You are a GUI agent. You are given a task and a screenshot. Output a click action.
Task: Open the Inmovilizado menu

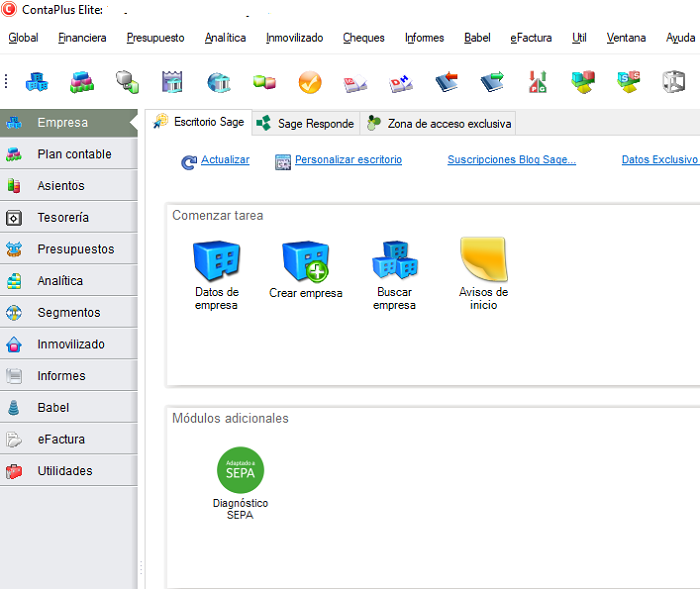[294, 38]
